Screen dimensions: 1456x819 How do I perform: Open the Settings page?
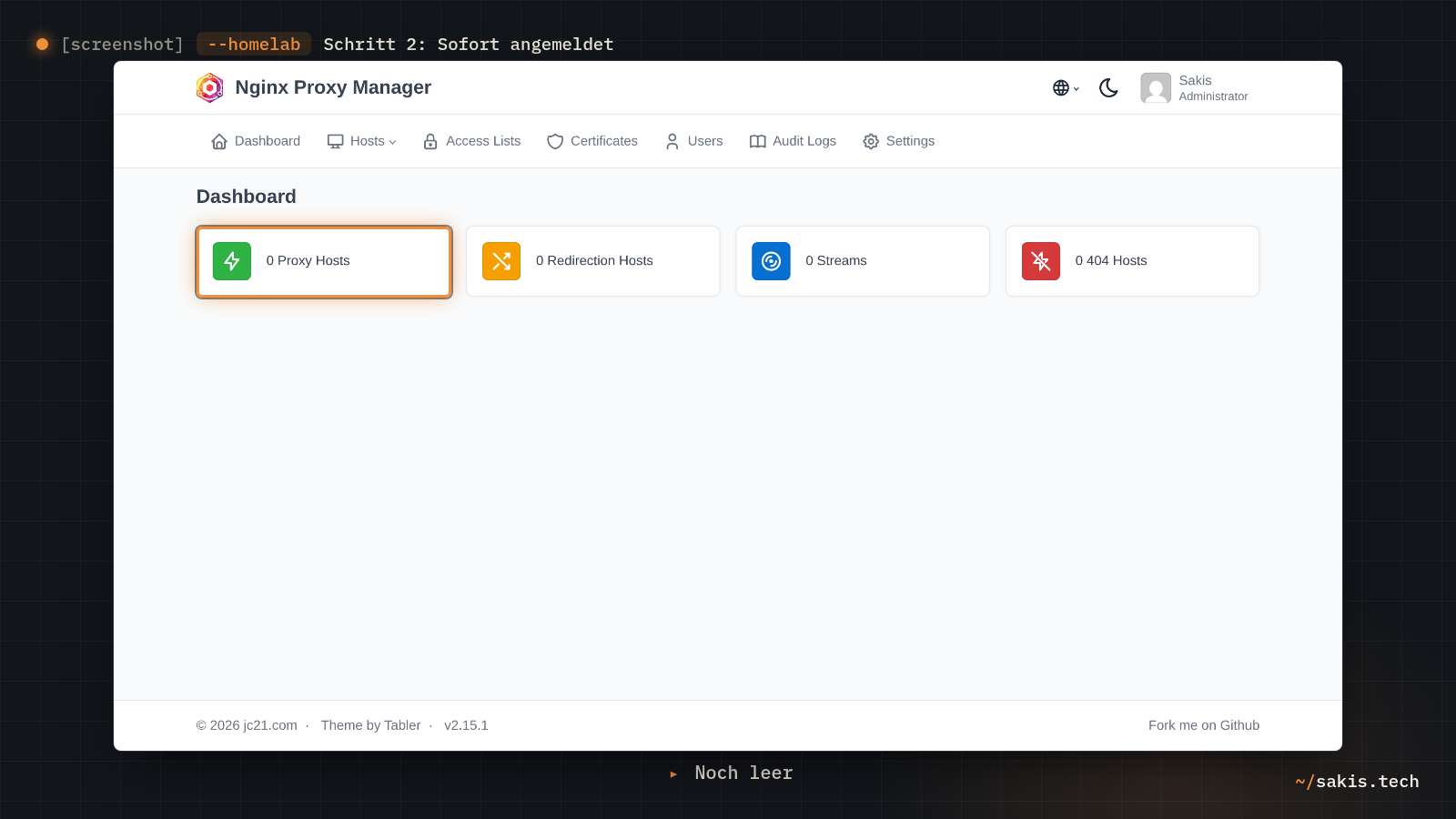pos(899,141)
